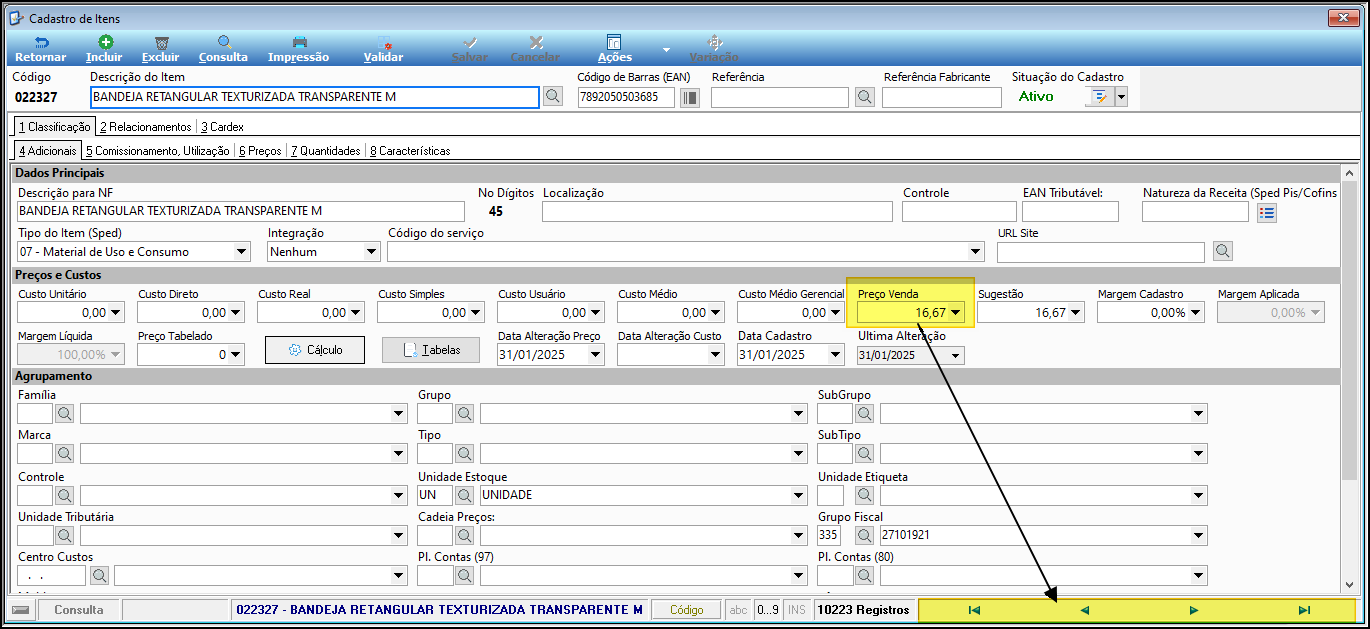Click the Unidade Estoque magnifier icon
Viewport: 1370px width, 629px height.
click(x=464, y=495)
